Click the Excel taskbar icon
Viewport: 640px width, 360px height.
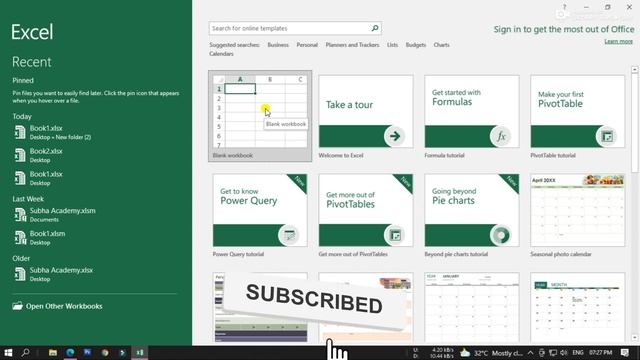[x=140, y=353]
